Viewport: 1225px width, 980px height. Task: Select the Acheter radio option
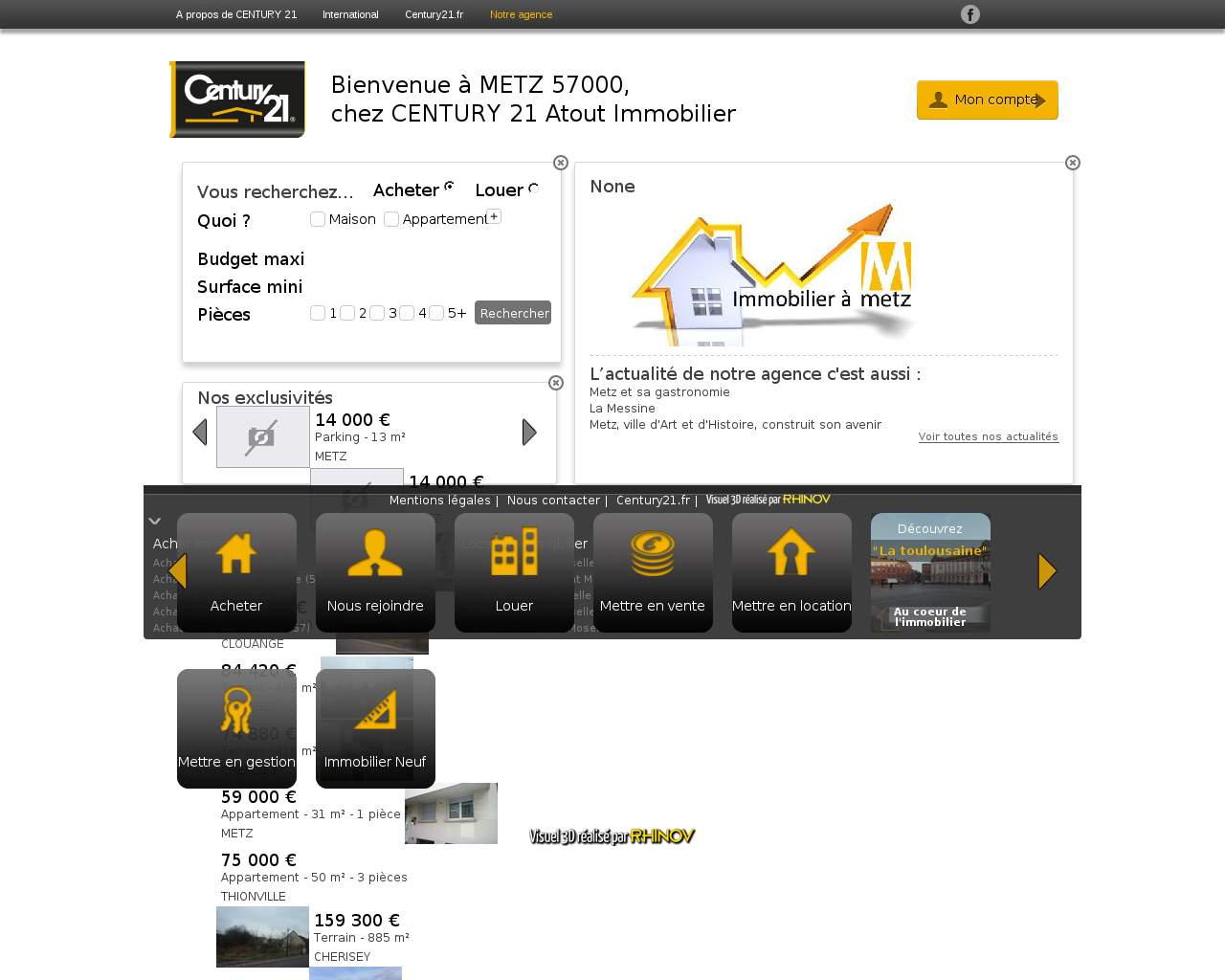[x=449, y=187]
